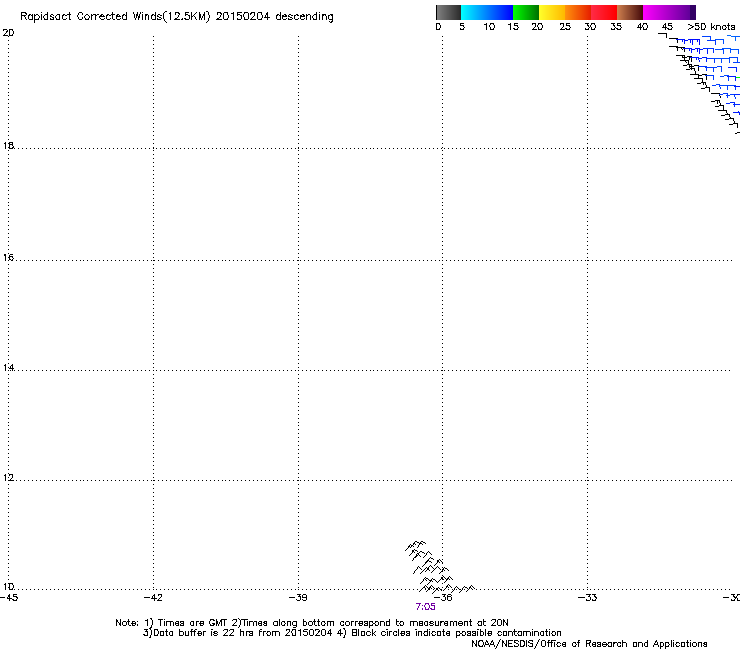Click the longitude axis label '-42'

click(153, 598)
